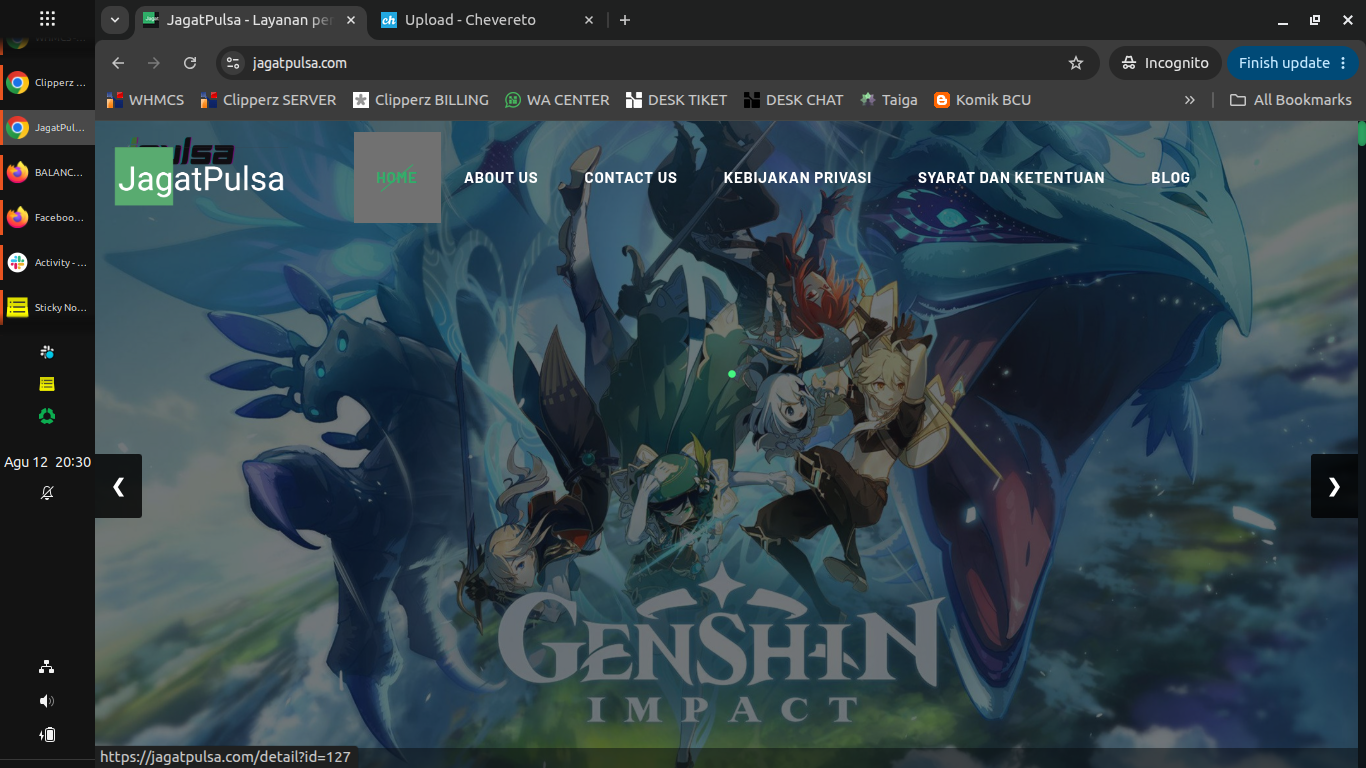1366x768 pixels.
Task: Open the BALANCE Firefox window in dock
Action: 47,172
